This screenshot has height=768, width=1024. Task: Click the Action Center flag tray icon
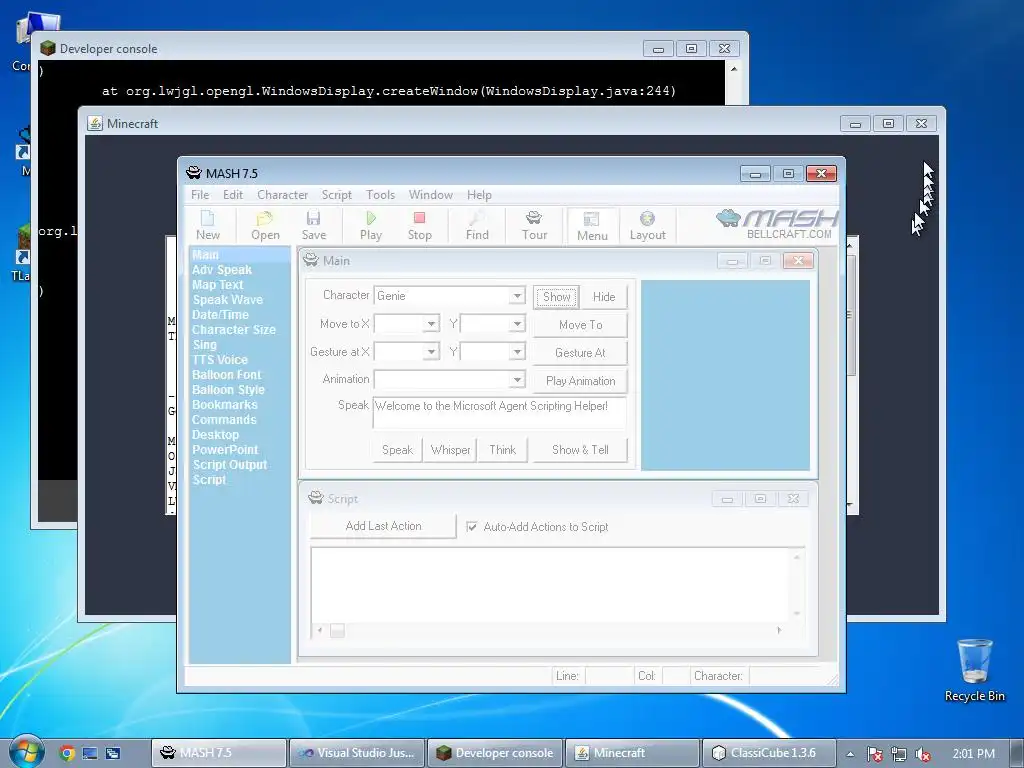coord(874,754)
